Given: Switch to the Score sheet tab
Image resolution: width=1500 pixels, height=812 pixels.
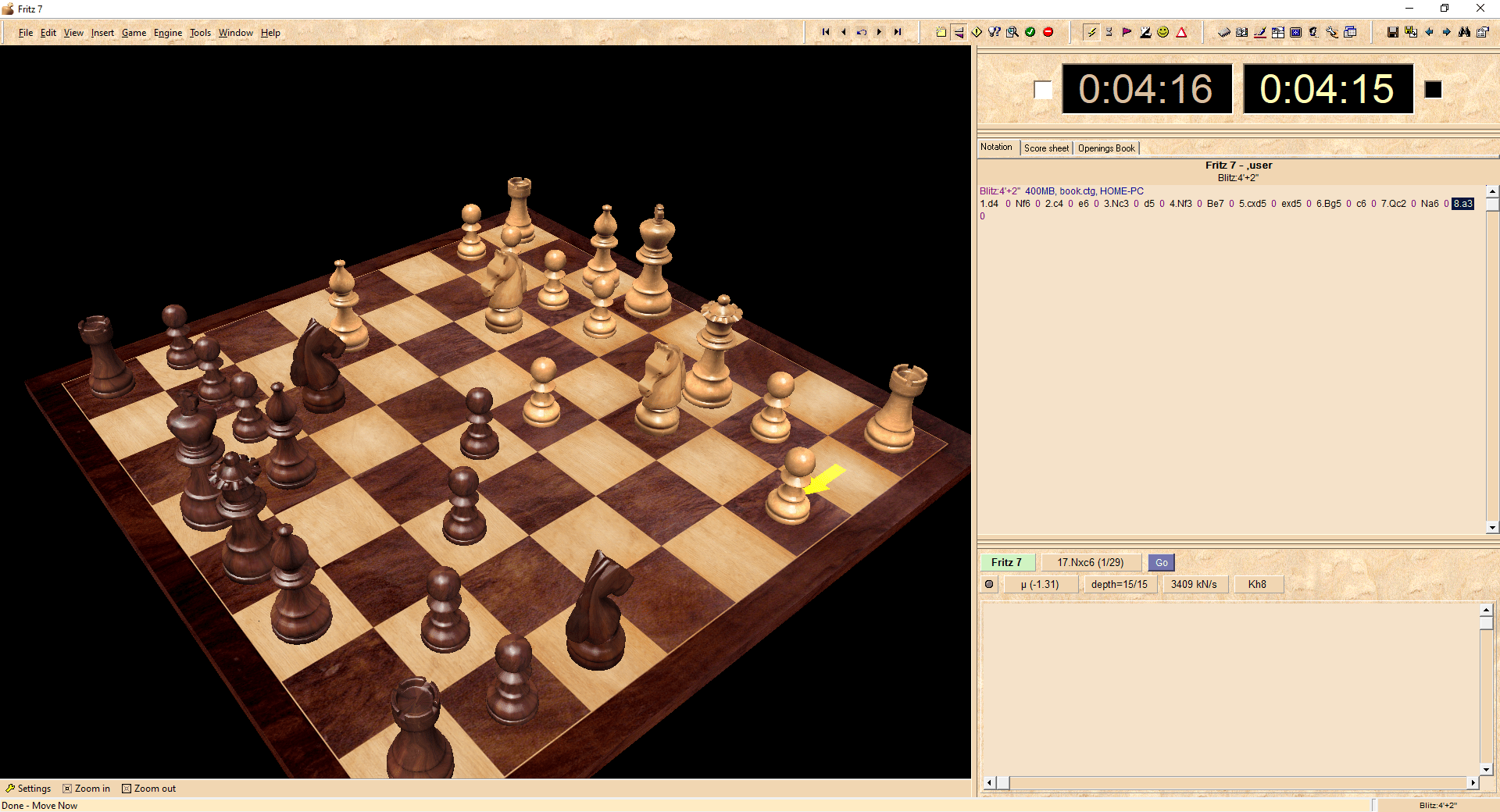Looking at the screenshot, I should click(x=1046, y=148).
